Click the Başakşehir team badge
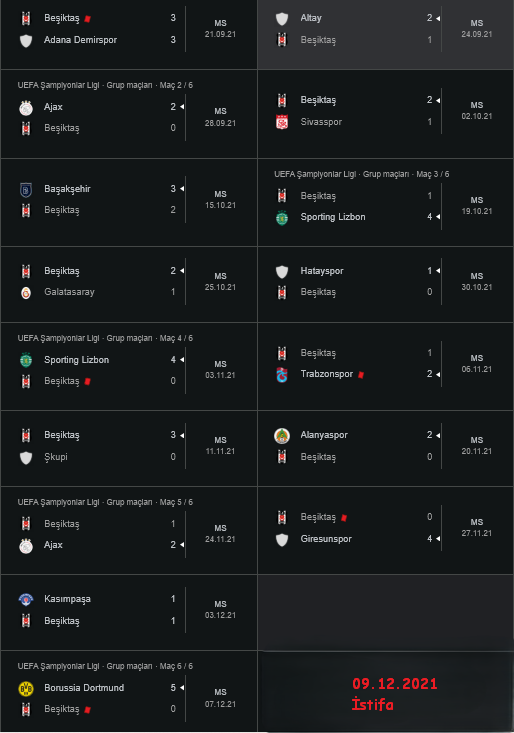The width and height of the screenshot is (514, 733). click(26, 190)
